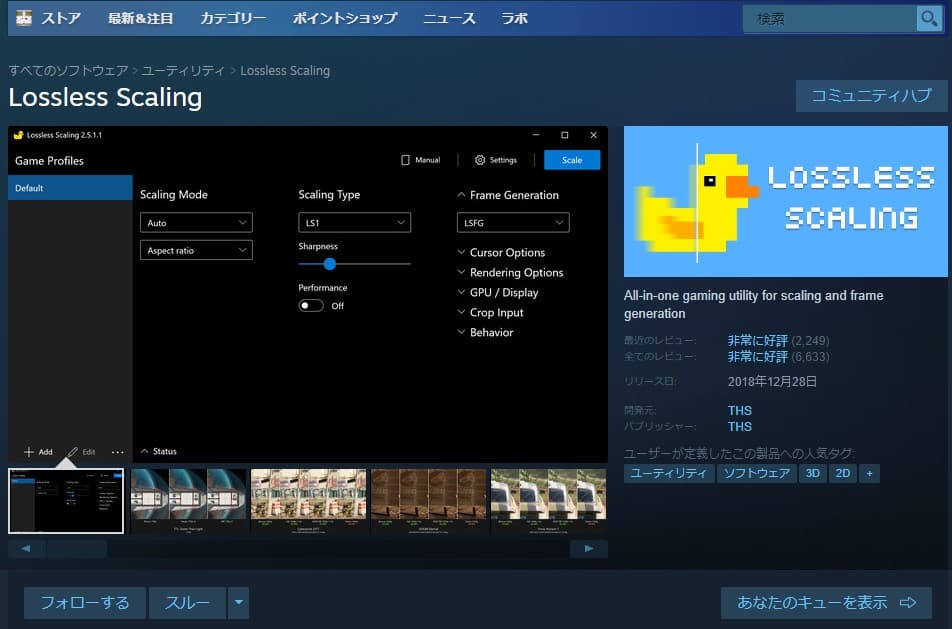Open the Scaling Type LS1 dropdown
The image size is (952, 629).
point(355,223)
